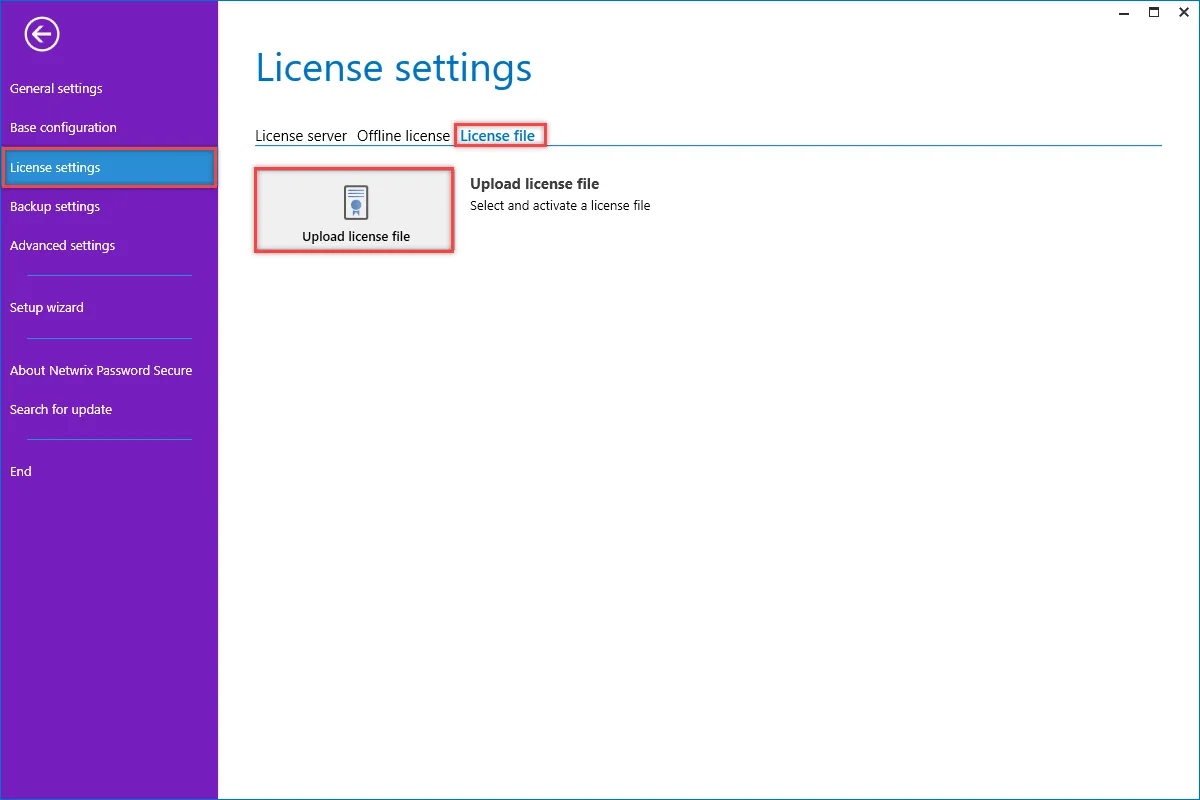Minimize the window
This screenshot has height=800, width=1200.
point(1123,12)
